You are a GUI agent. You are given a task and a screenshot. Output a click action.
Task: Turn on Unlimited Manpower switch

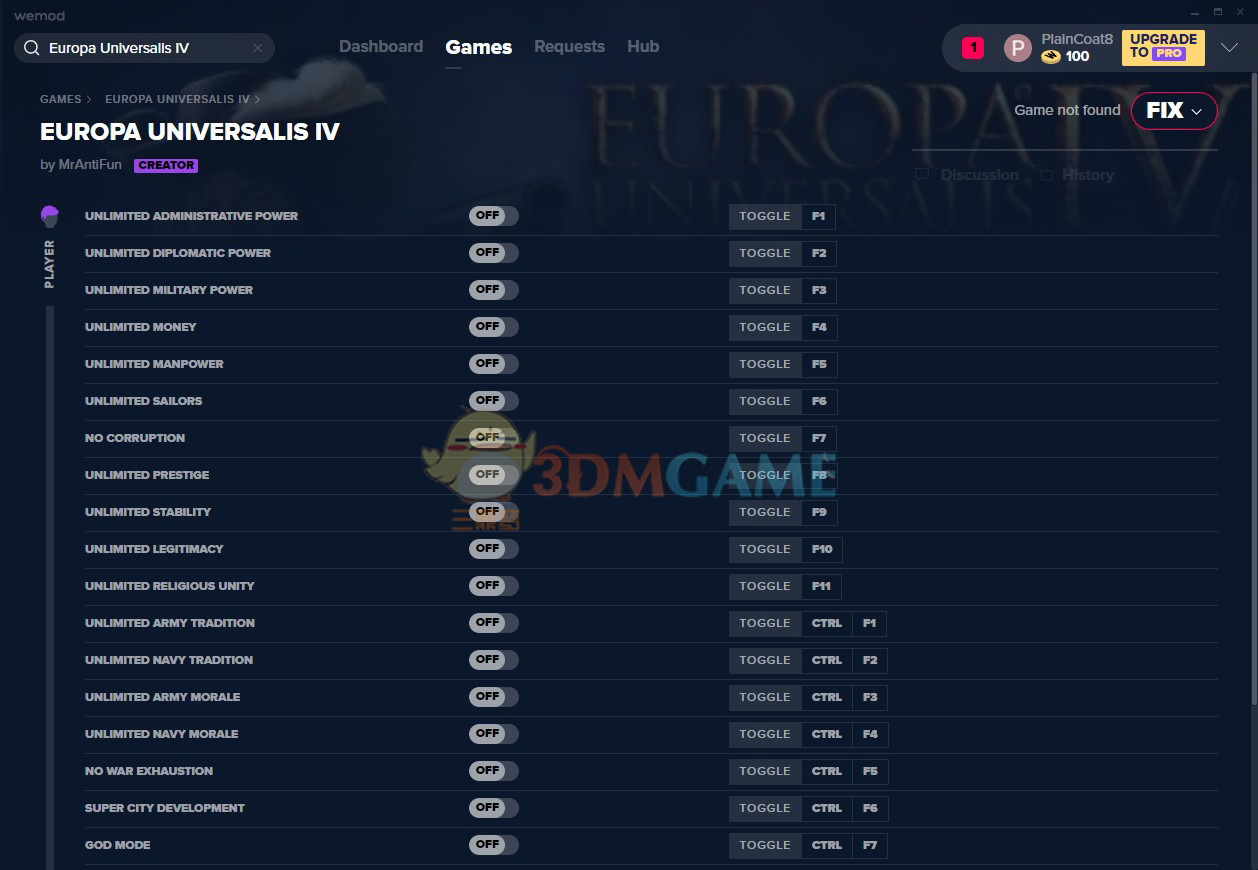pyautogui.click(x=494, y=364)
